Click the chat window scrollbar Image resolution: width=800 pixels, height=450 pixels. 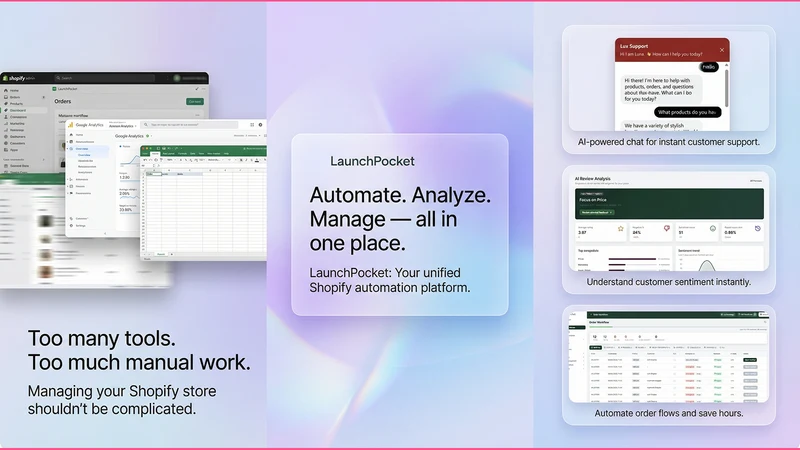[727, 86]
